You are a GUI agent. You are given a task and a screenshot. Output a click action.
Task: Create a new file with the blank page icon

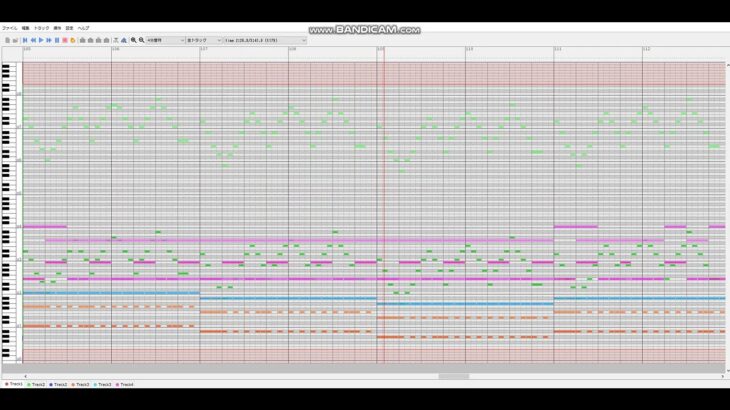(7, 40)
